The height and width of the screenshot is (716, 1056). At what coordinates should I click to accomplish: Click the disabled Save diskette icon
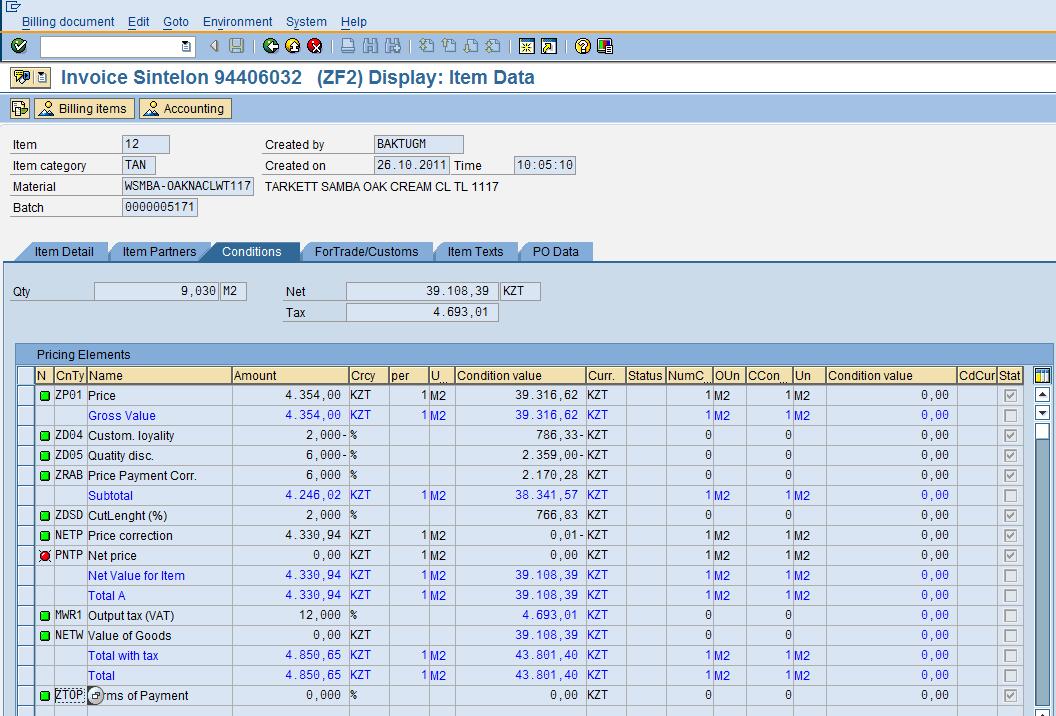[236, 46]
